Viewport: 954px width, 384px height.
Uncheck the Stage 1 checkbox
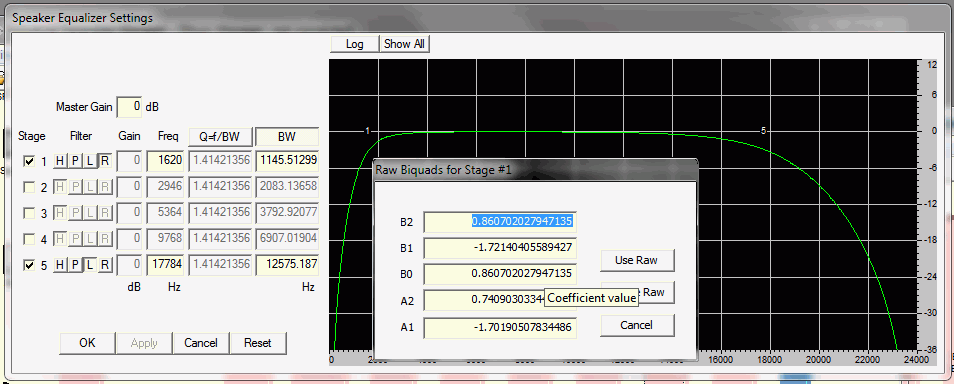click(x=29, y=162)
